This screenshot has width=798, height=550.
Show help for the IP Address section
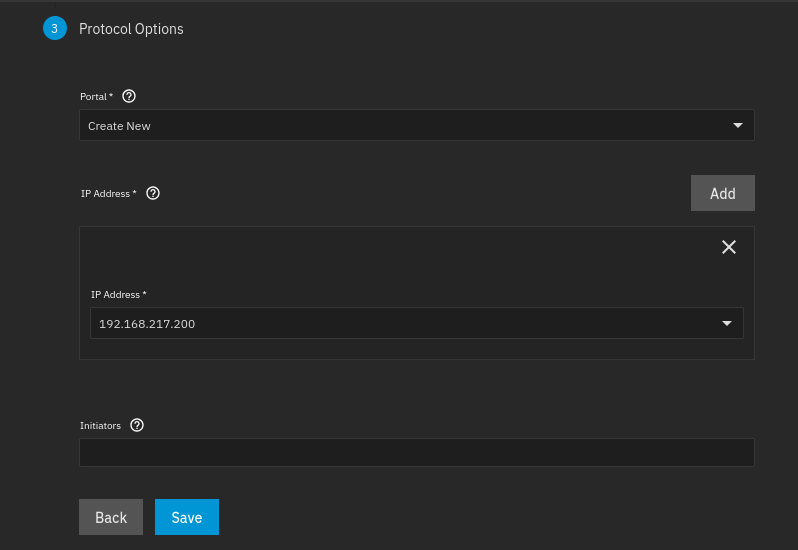tap(153, 193)
